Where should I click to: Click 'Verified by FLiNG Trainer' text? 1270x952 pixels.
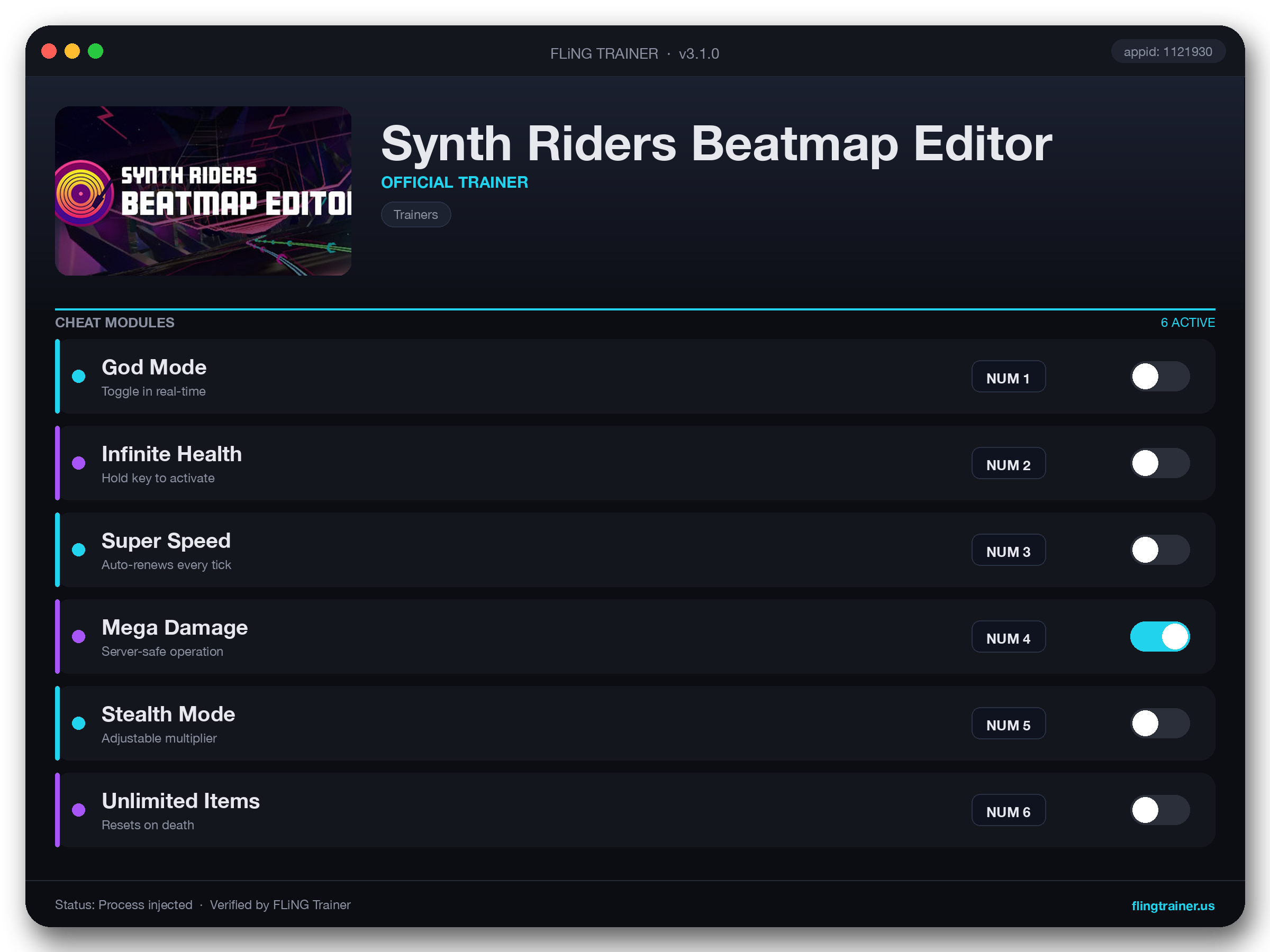pos(280,905)
